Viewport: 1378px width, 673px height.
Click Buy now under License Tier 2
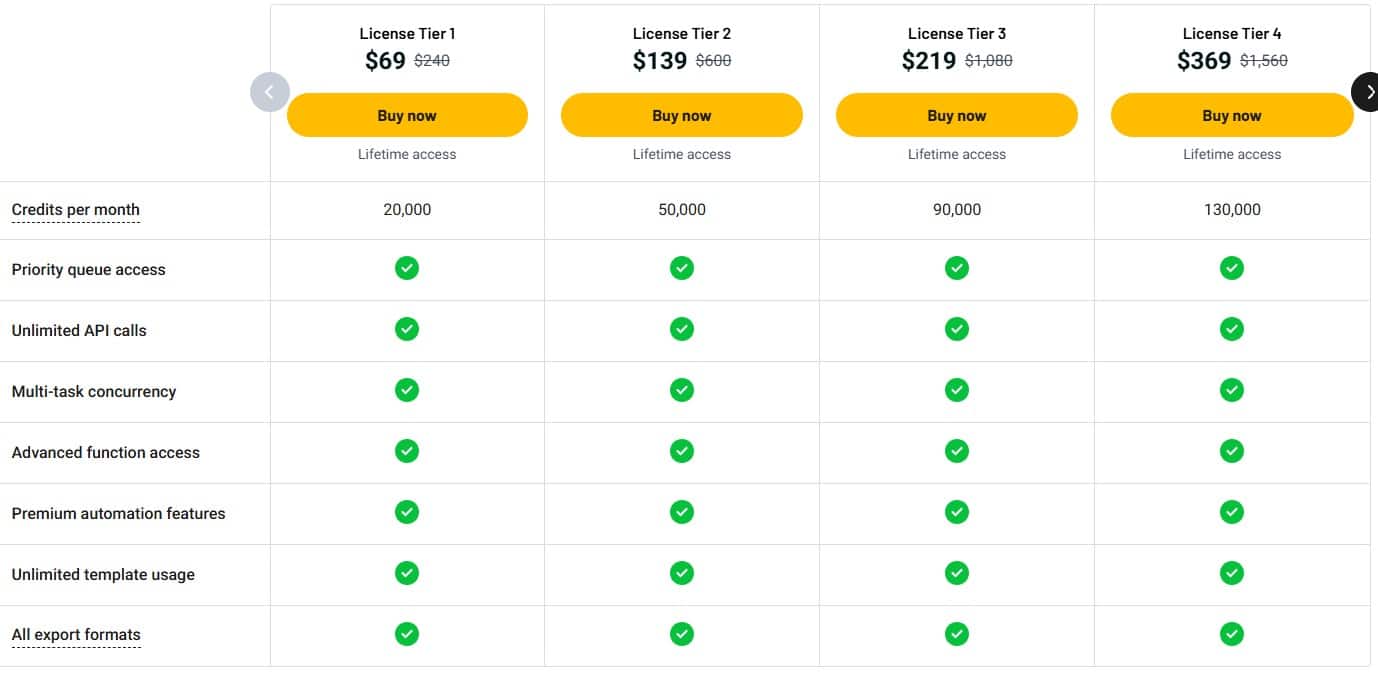pos(681,115)
